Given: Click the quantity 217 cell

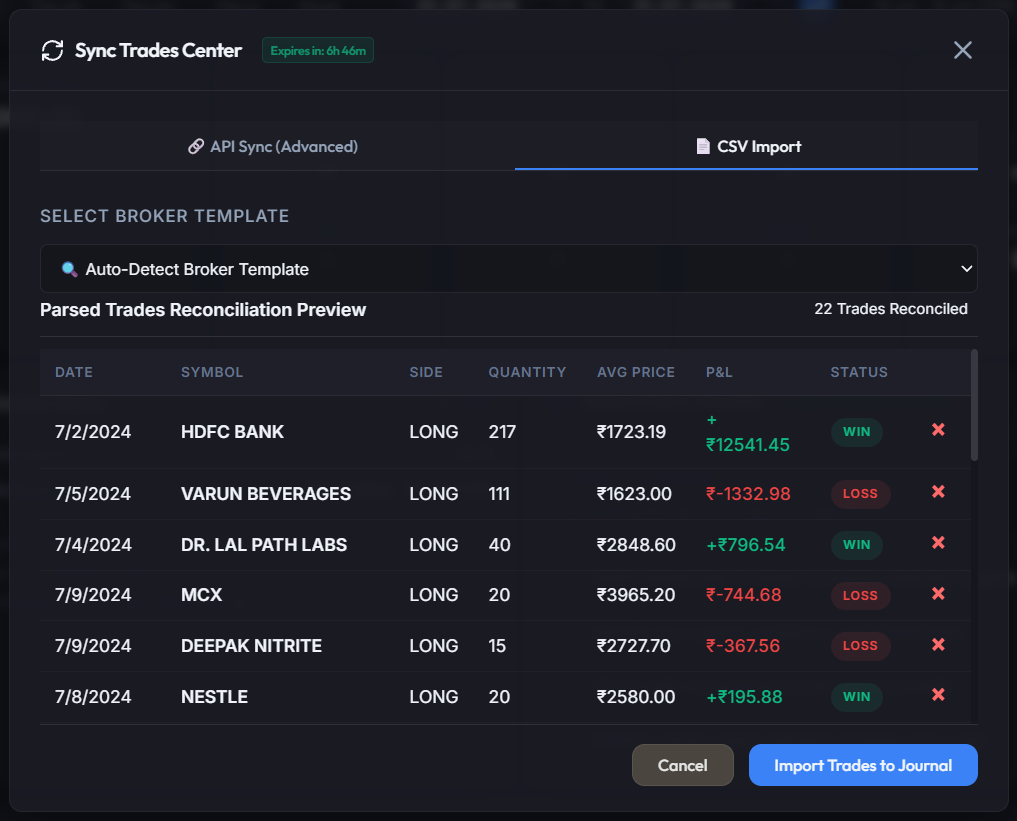Looking at the screenshot, I should [502, 432].
